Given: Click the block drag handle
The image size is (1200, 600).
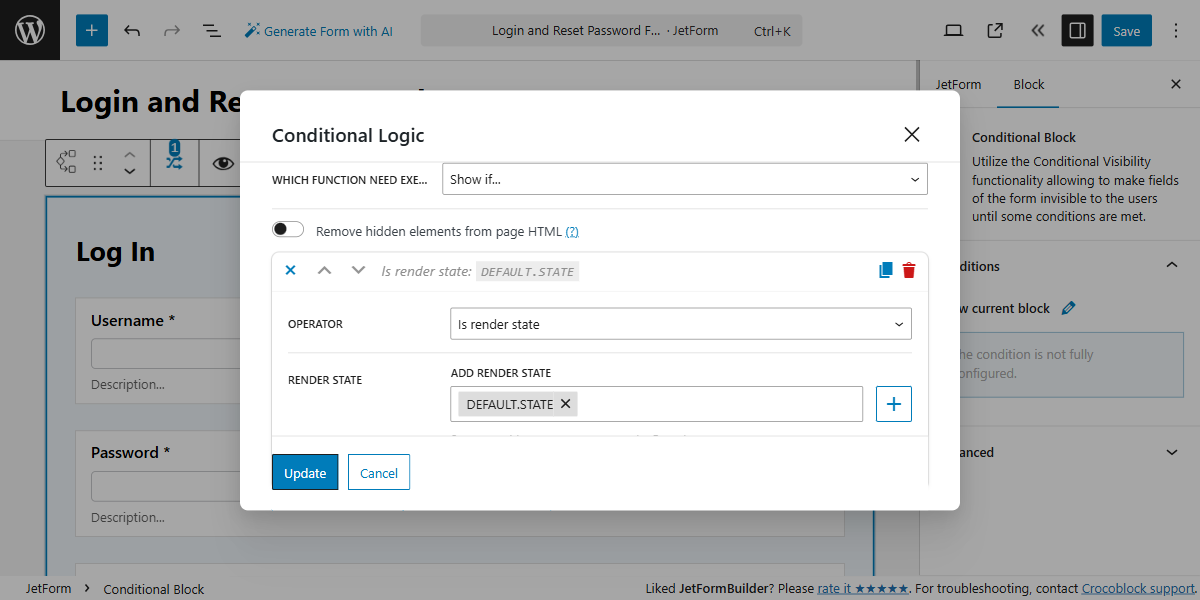Looking at the screenshot, I should (x=98, y=162).
